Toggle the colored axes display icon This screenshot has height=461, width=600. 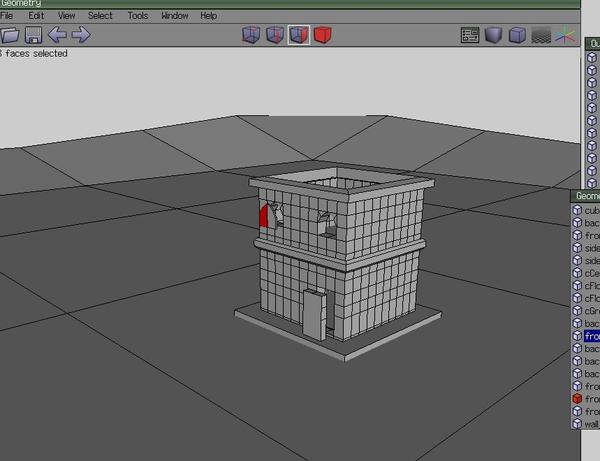pos(565,35)
